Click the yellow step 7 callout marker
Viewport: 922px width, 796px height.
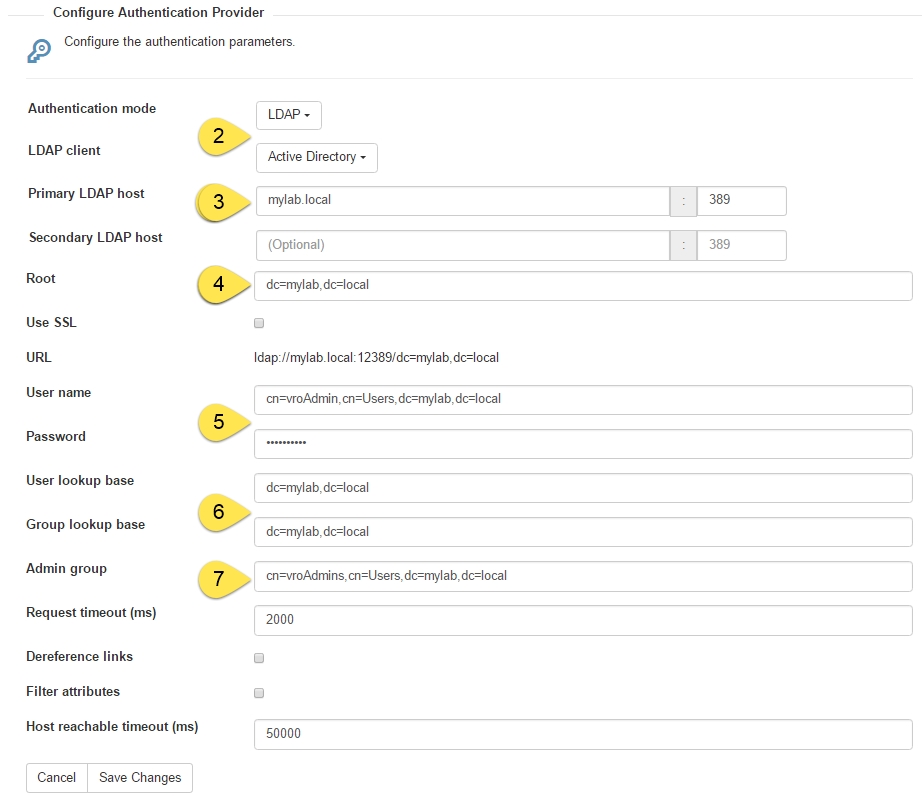(x=220, y=577)
